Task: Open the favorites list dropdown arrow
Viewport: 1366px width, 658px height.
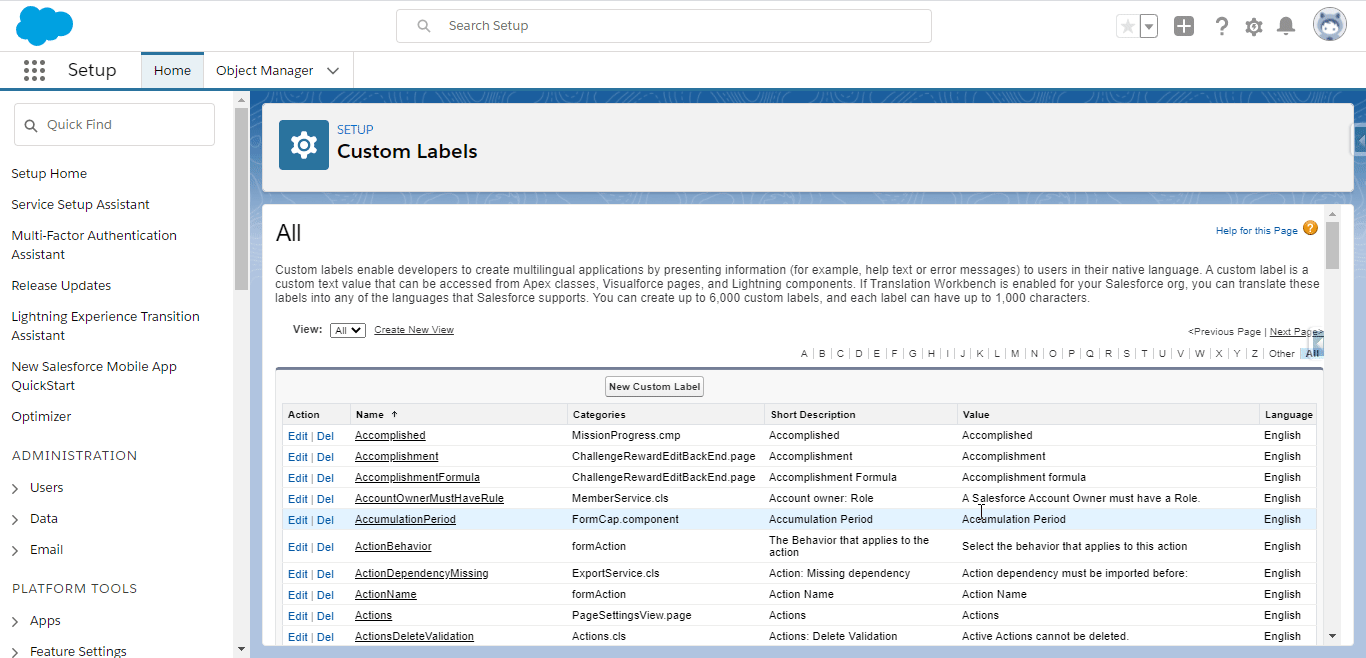Action: [x=1149, y=26]
